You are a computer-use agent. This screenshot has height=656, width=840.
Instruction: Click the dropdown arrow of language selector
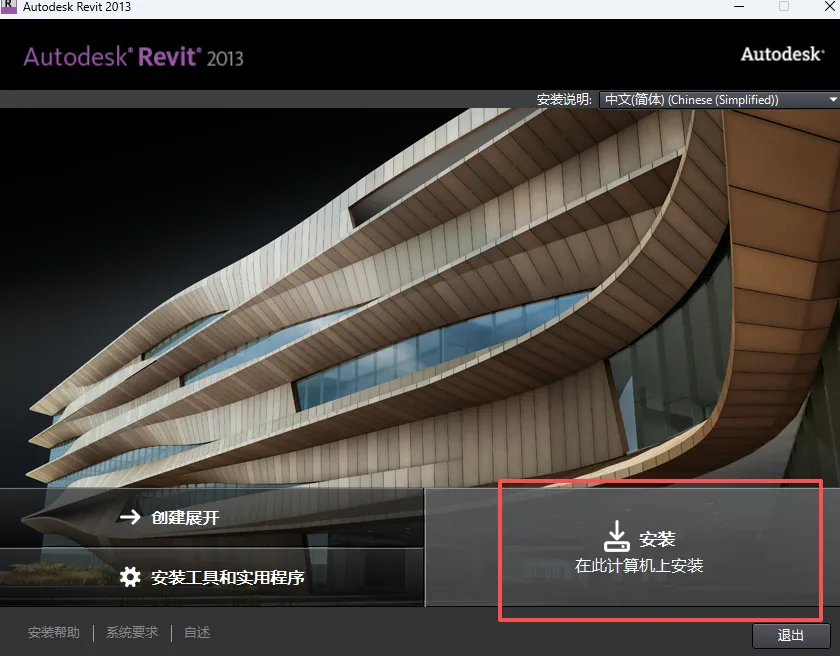click(832, 100)
